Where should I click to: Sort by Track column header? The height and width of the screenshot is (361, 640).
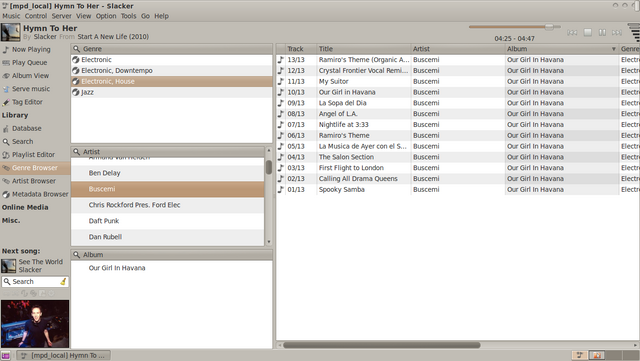[x=300, y=49]
